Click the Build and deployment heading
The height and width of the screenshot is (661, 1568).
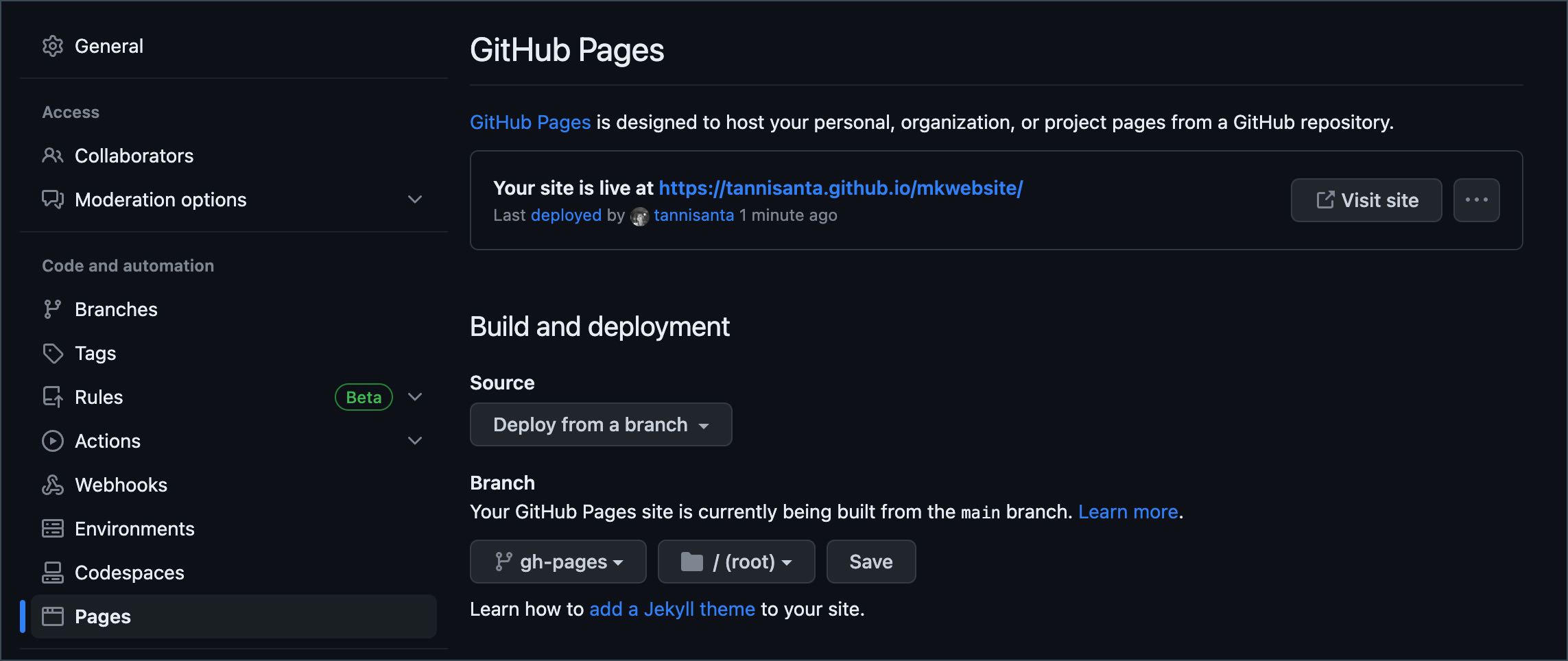(599, 326)
